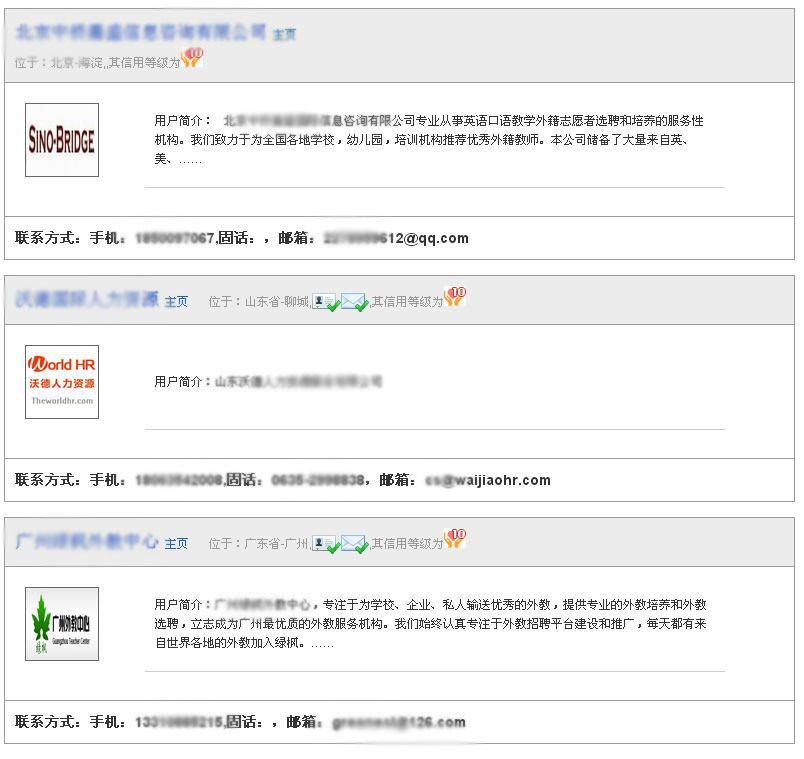Click email verified envelope icon in Guangzhou listing
The width and height of the screenshot is (804, 759).
(354, 544)
